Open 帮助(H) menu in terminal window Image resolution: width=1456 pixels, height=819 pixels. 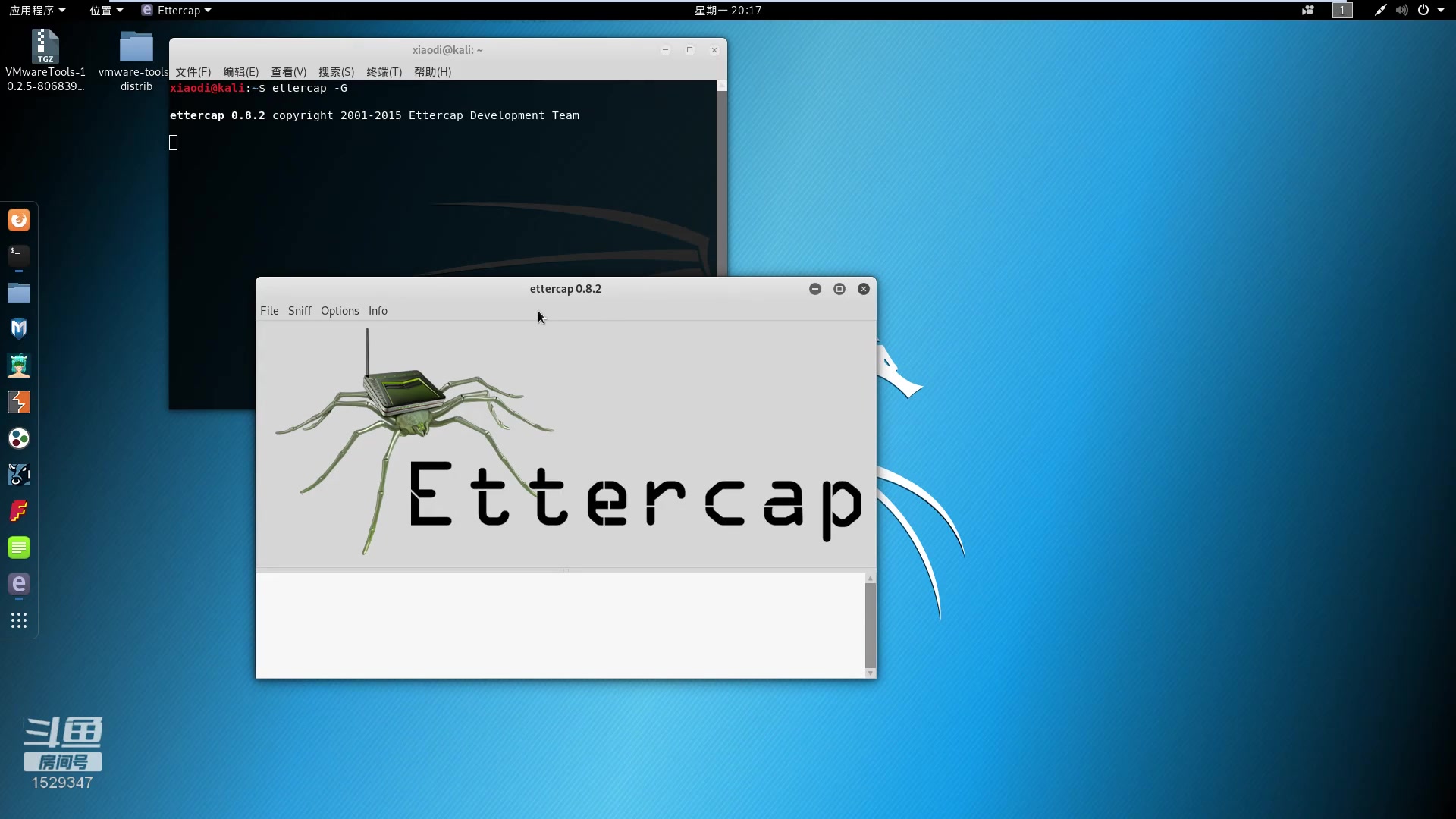click(x=433, y=71)
